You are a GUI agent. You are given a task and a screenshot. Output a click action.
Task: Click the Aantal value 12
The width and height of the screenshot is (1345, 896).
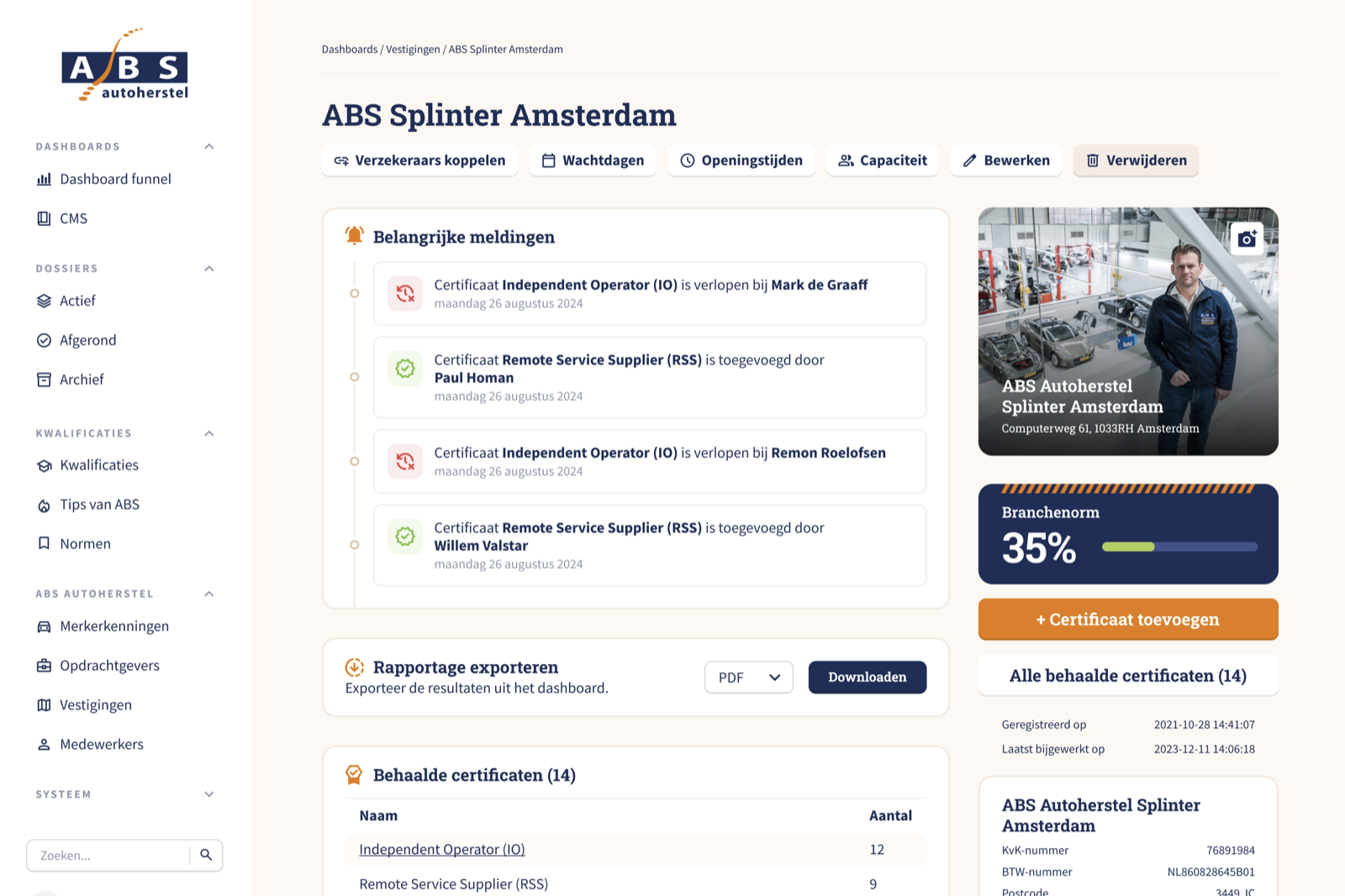click(877, 850)
